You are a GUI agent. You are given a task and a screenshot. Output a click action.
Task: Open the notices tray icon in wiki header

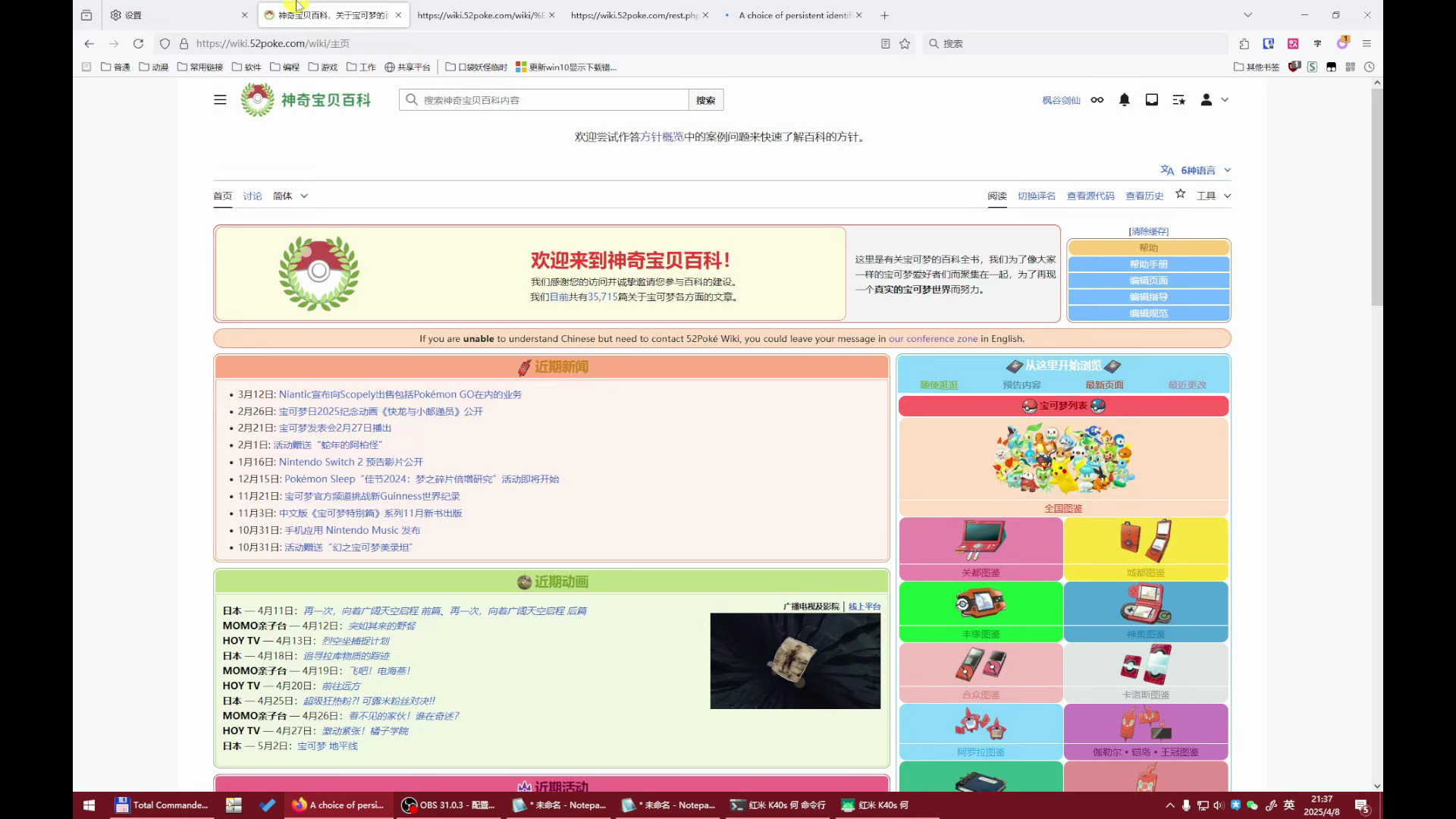click(x=1152, y=100)
